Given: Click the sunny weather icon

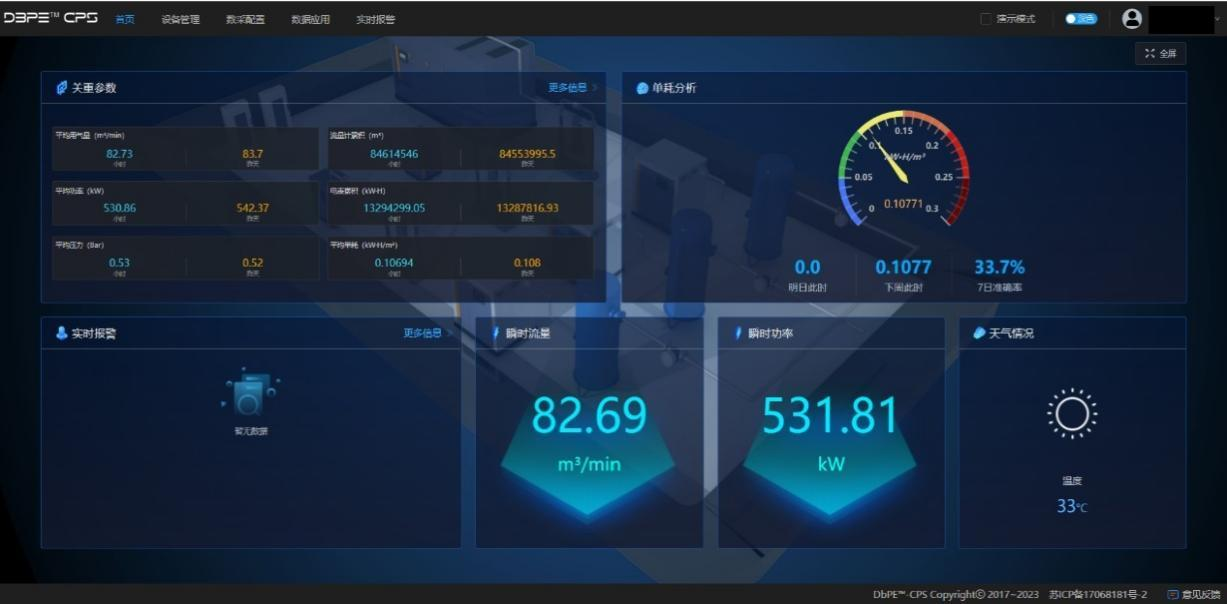Looking at the screenshot, I should 1072,413.
